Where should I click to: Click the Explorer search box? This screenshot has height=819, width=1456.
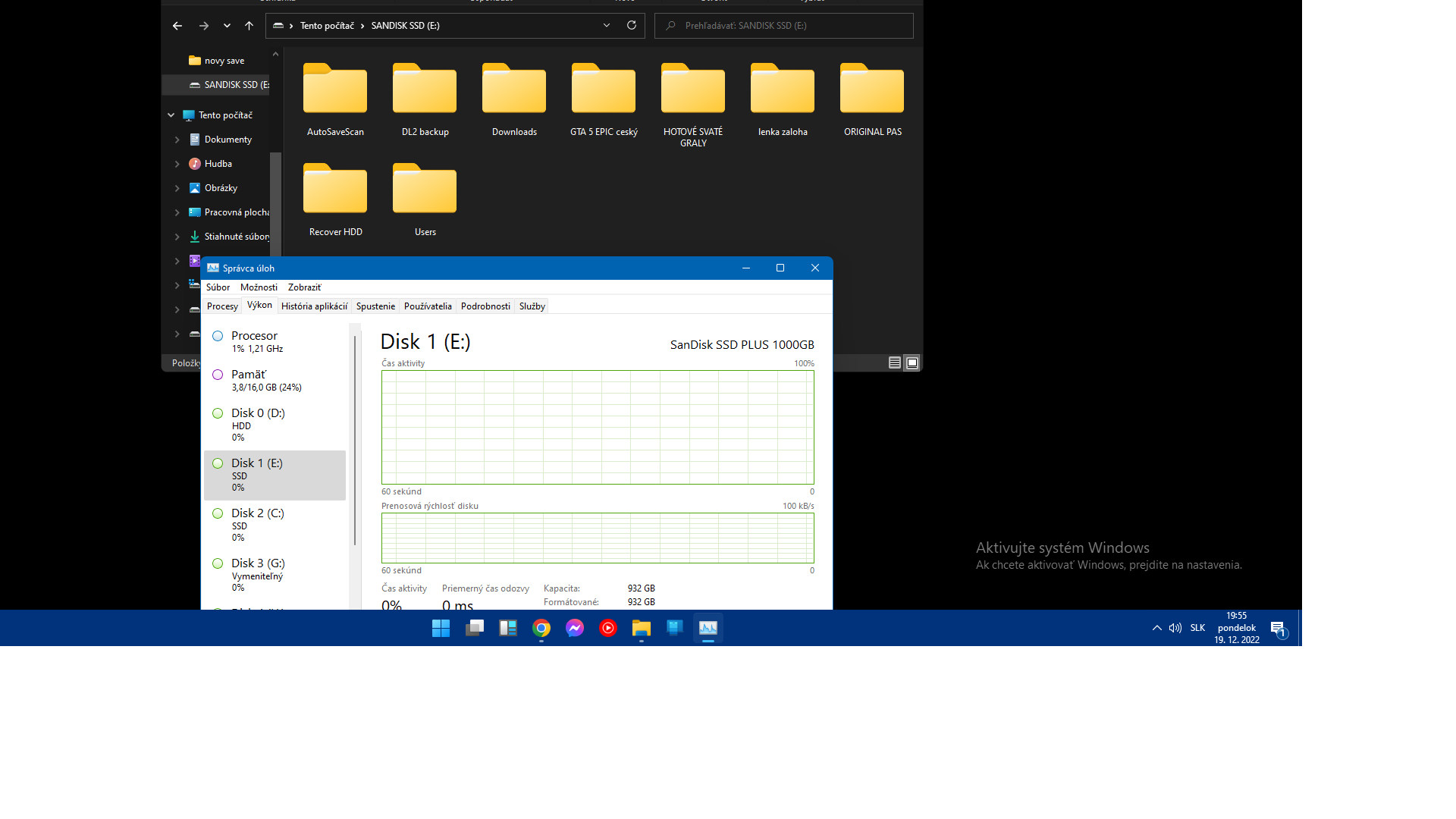coord(784,26)
